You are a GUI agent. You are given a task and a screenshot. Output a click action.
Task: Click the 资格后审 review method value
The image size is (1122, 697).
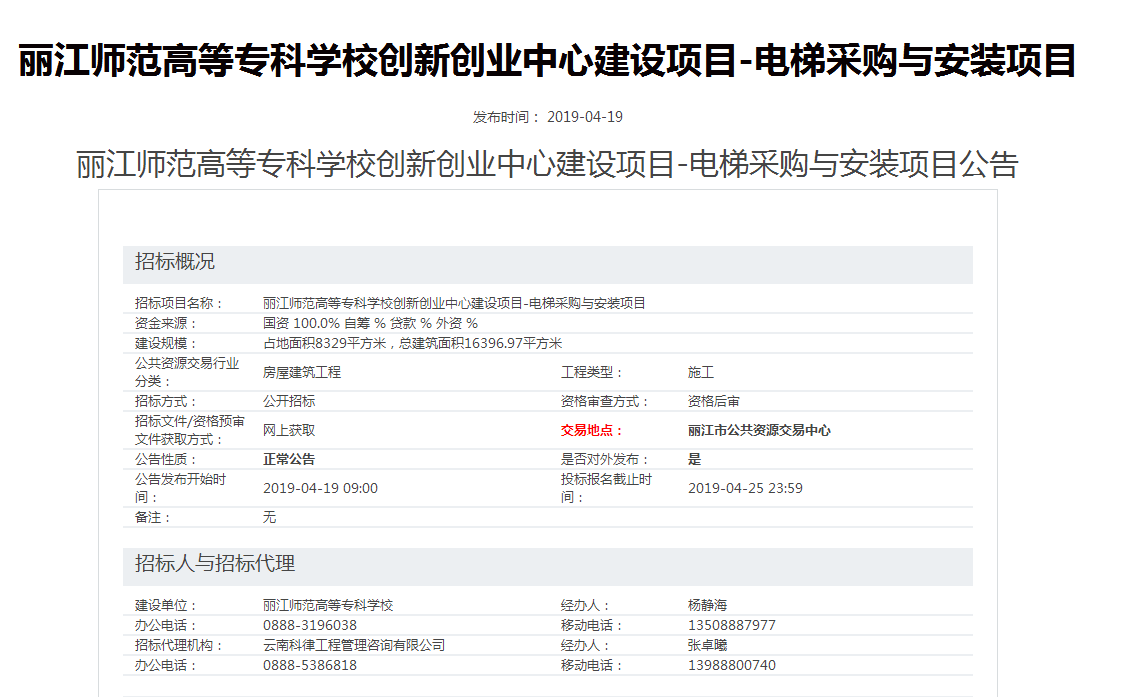pos(714,401)
